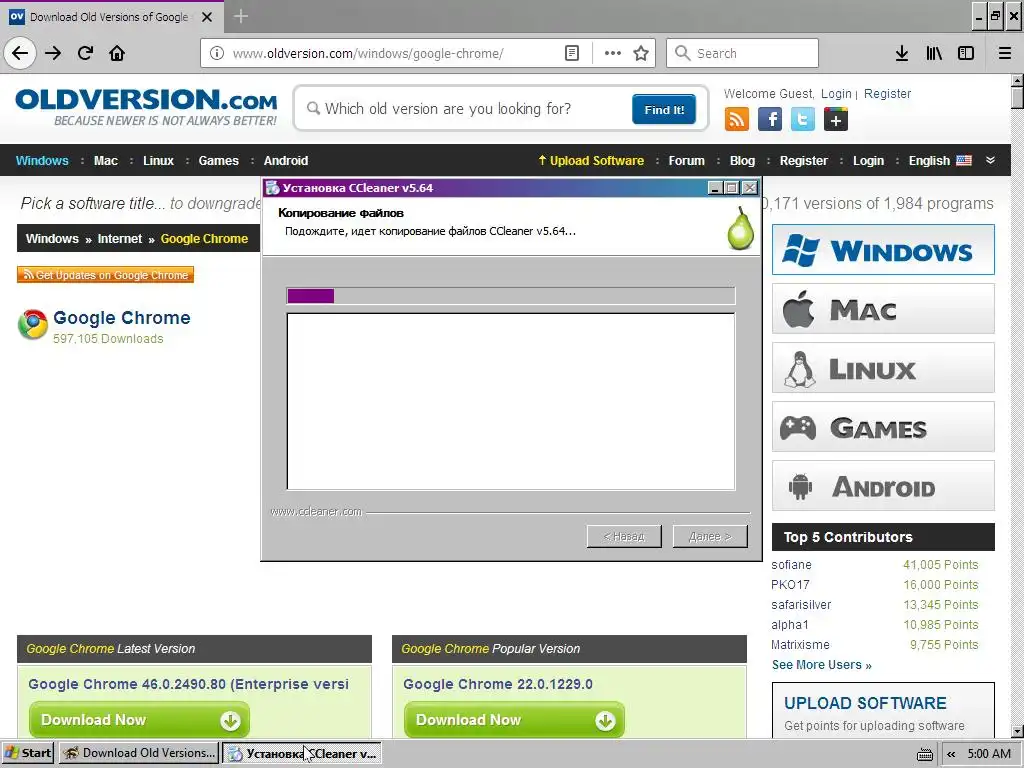Open the Google Chrome title link
The image size is (1024, 768).
[122, 318]
